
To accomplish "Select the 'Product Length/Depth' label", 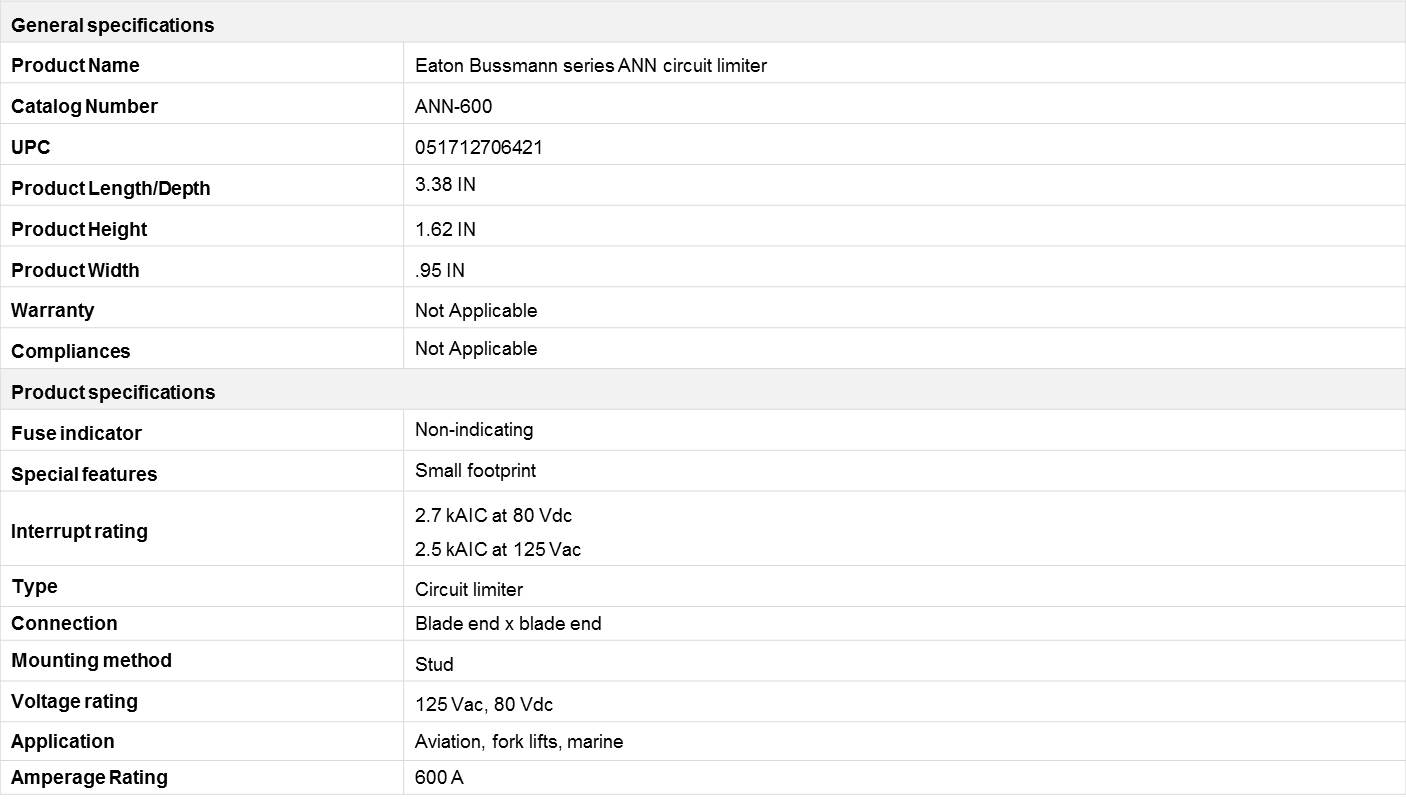I will pos(111,189).
